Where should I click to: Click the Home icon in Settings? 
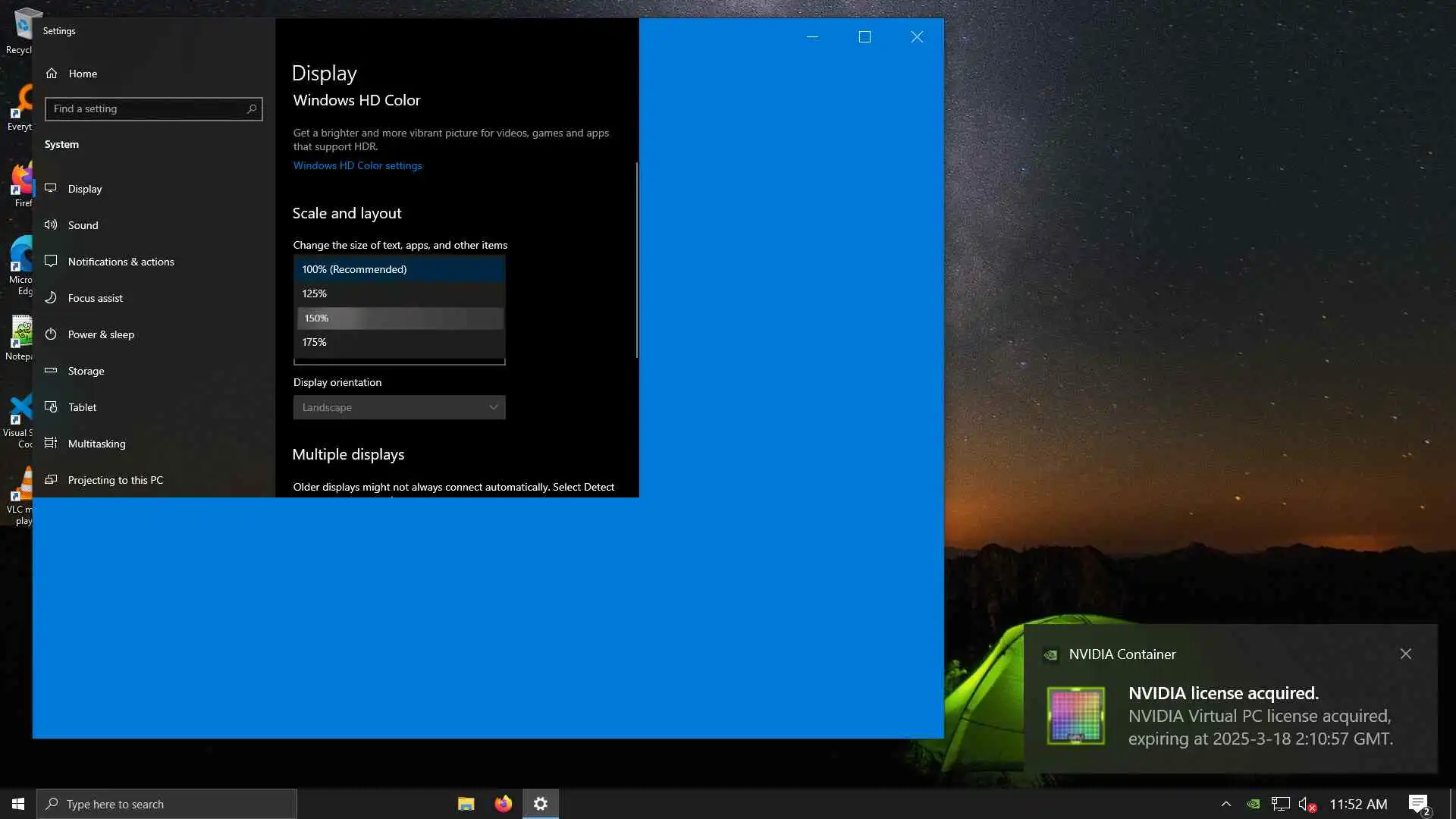(52, 74)
